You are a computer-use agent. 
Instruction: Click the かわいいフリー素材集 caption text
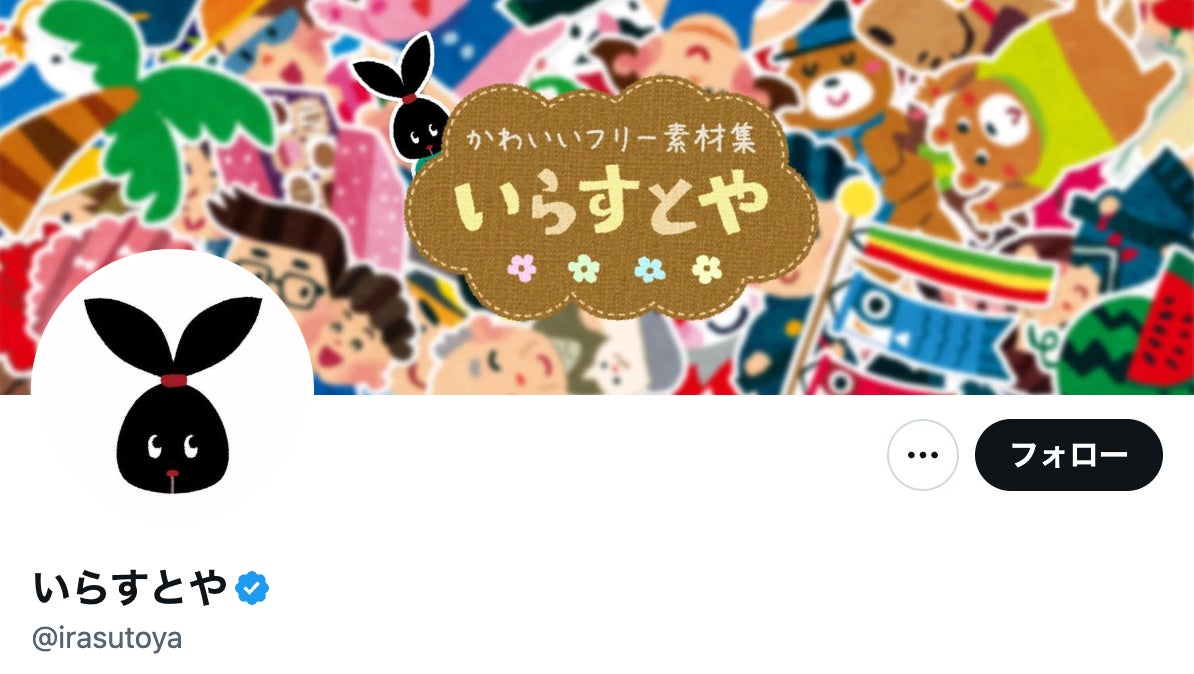coord(611,140)
